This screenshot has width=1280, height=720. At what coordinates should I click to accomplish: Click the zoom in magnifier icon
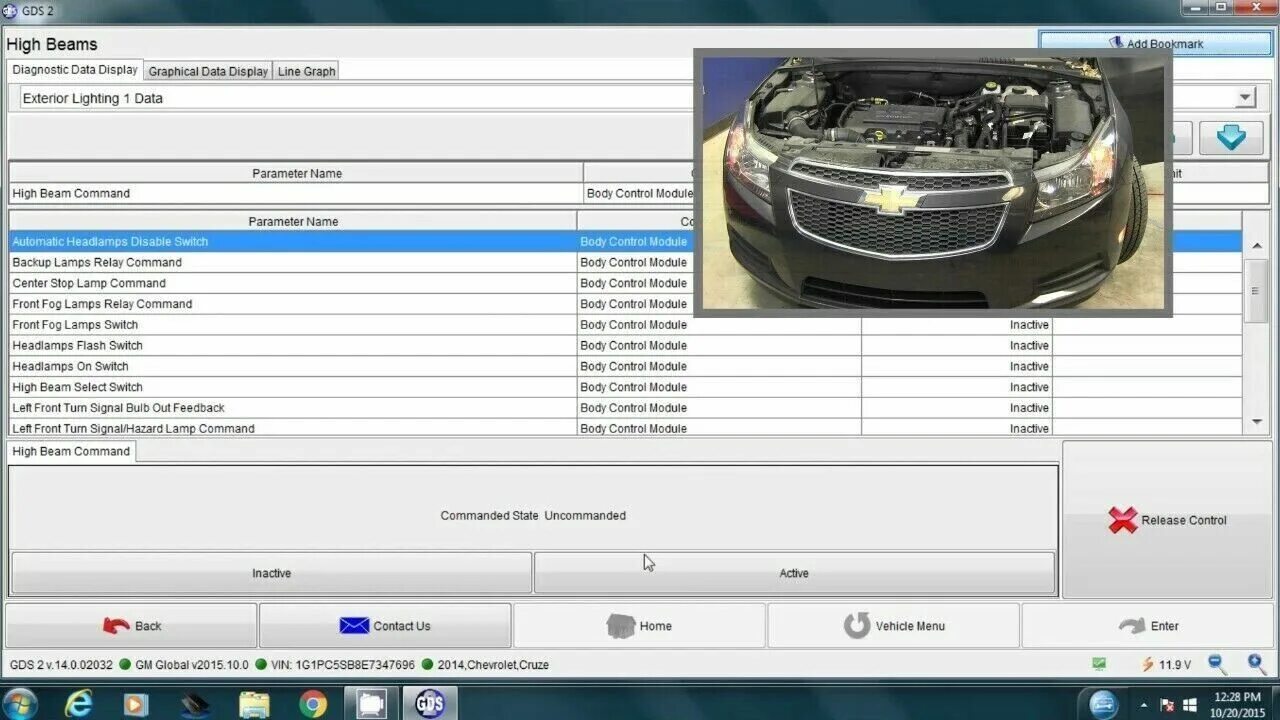1257,664
